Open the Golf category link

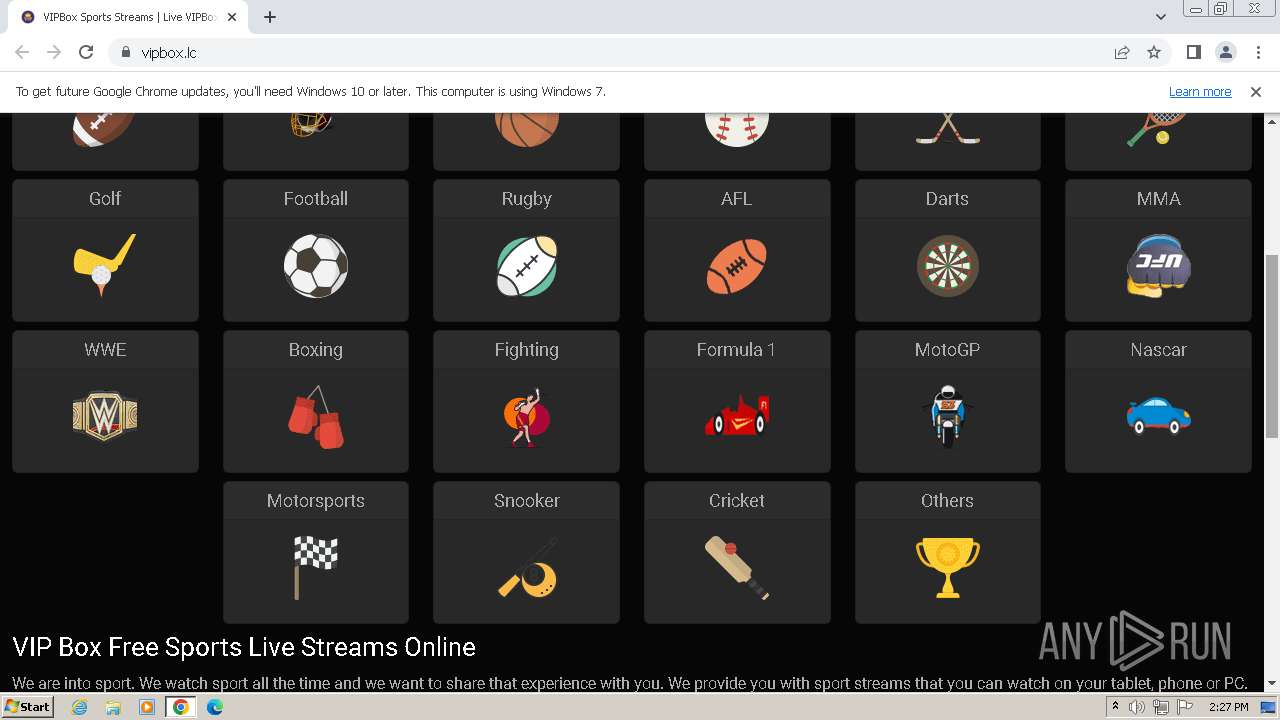click(x=105, y=198)
